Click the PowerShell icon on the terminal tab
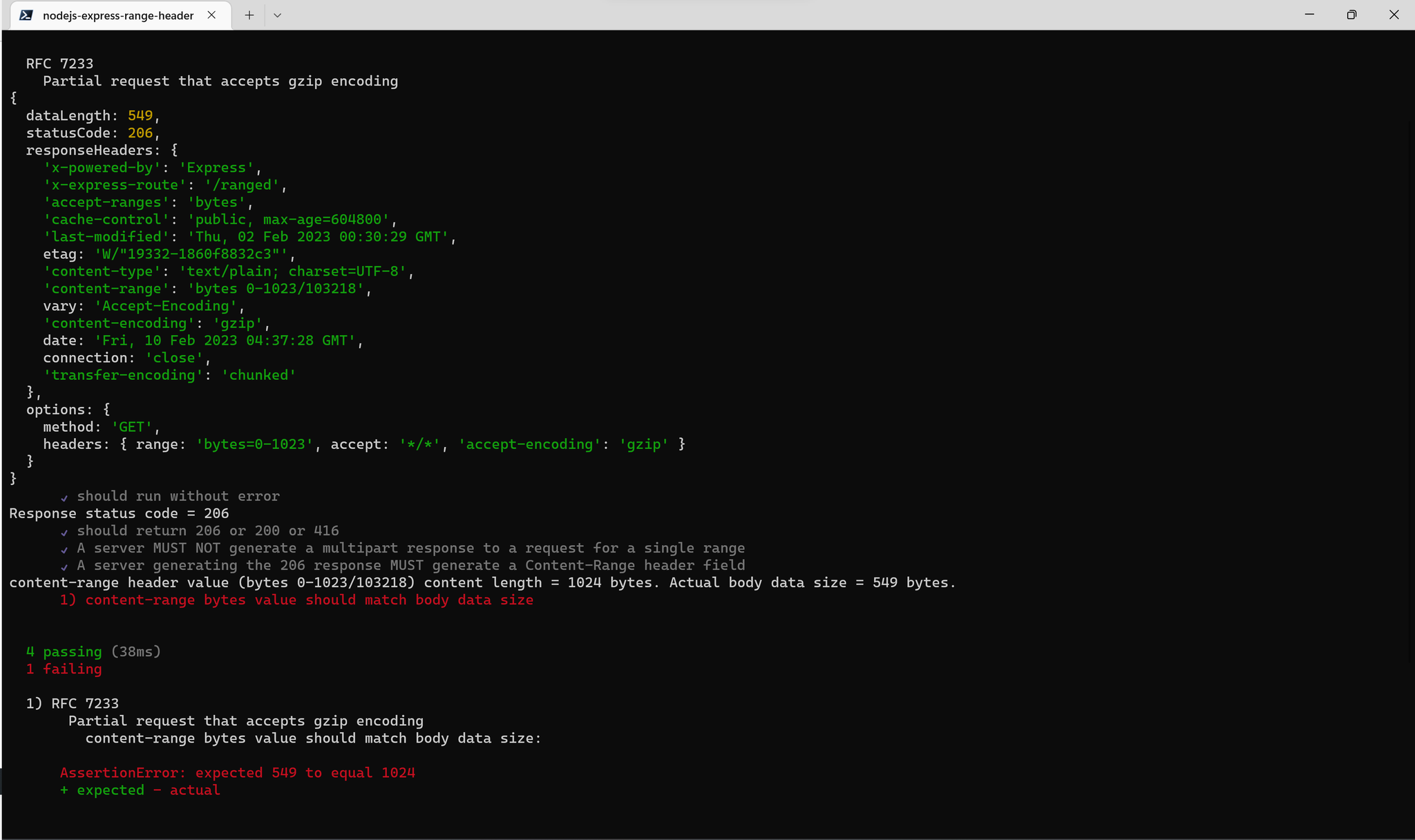This screenshot has height=840, width=1415. [26, 15]
